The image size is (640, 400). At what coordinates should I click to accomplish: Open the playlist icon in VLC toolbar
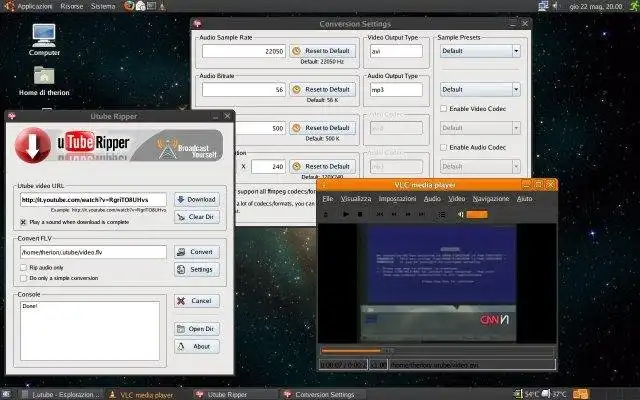442,214
